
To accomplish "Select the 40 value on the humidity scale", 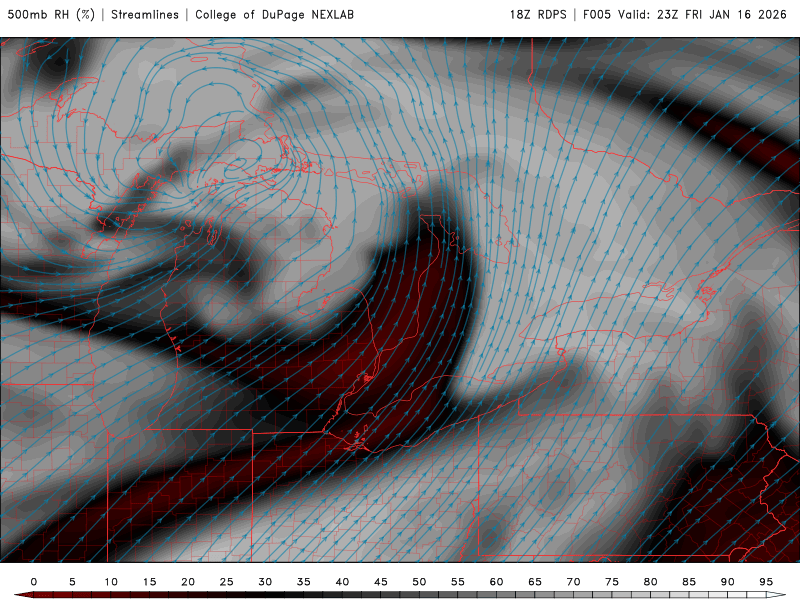I will 342,582.
